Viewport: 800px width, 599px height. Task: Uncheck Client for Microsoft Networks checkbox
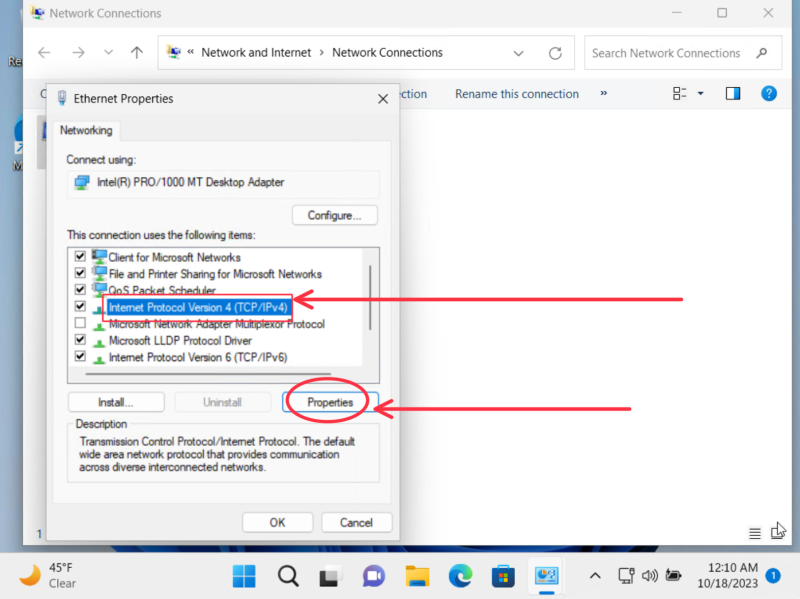[x=80, y=257]
